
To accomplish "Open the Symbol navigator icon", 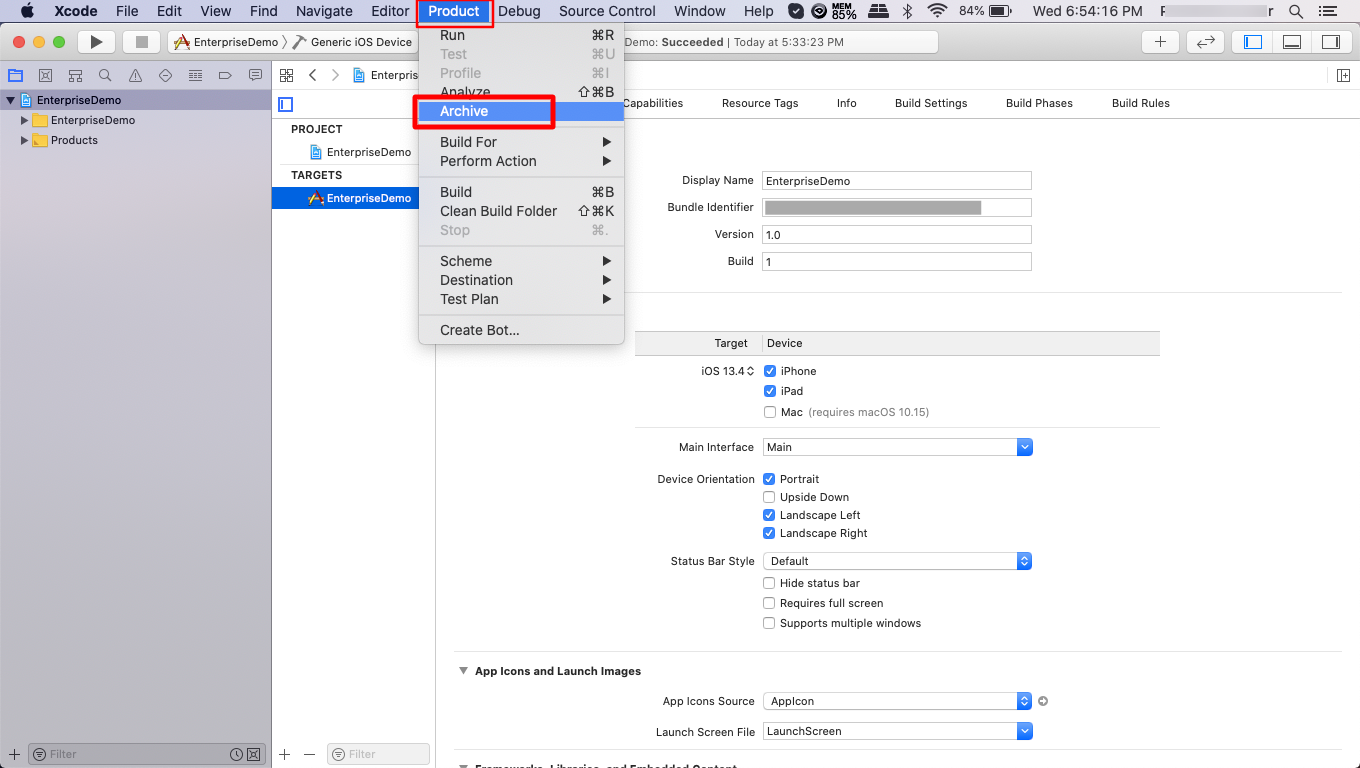I will pyautogui.click(x=75, y=75).
